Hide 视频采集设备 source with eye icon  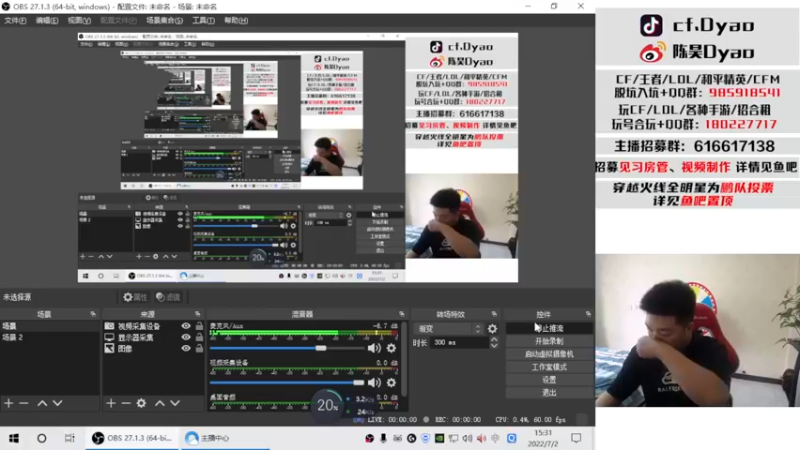pos(186,326)
